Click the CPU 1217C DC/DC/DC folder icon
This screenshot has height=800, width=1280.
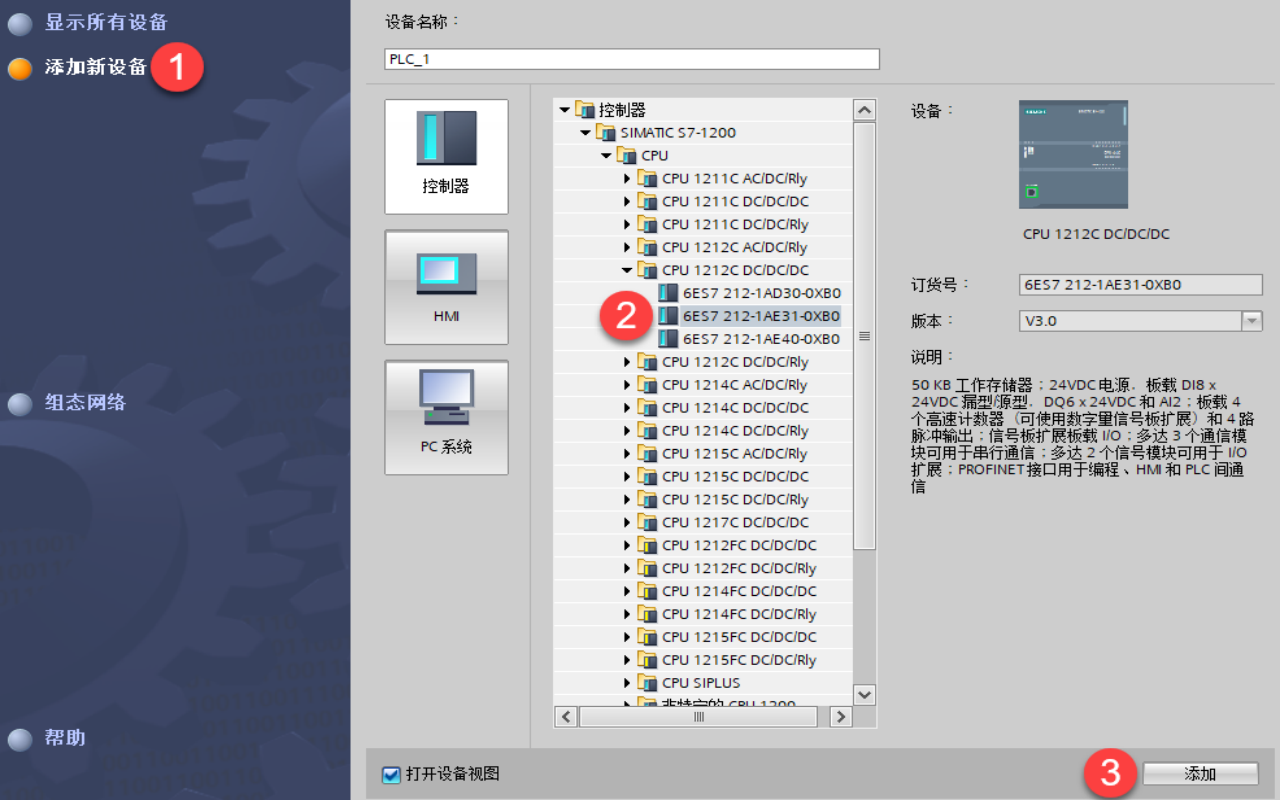pyautogui.click(x=647, y=522)
